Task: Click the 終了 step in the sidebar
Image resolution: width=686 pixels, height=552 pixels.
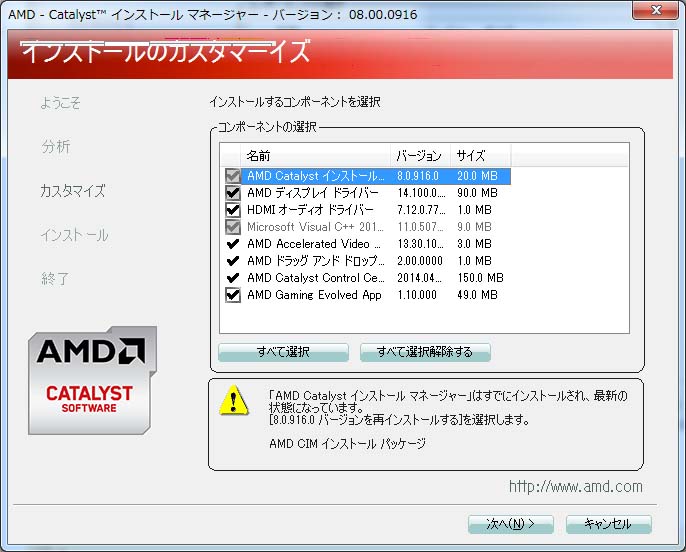Action: (x=55, y=279)
